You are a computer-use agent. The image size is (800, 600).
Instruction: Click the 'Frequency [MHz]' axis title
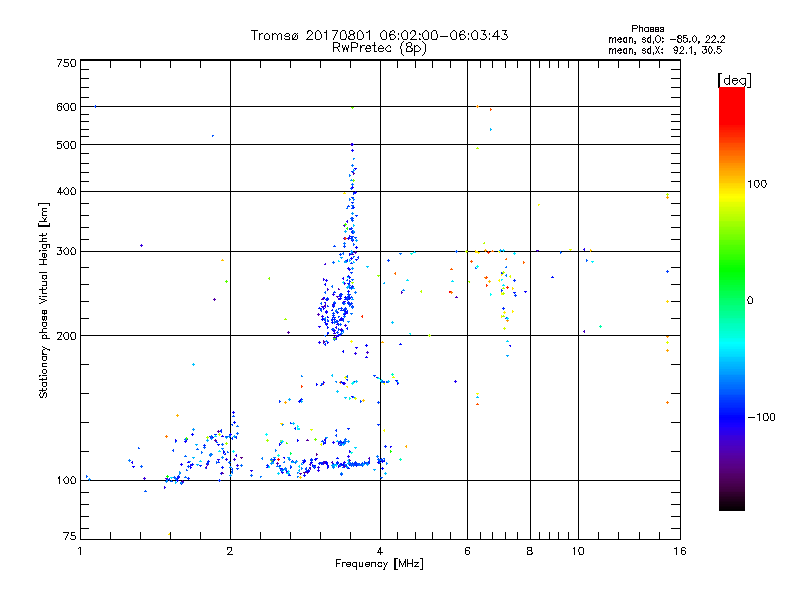(379, 564)
